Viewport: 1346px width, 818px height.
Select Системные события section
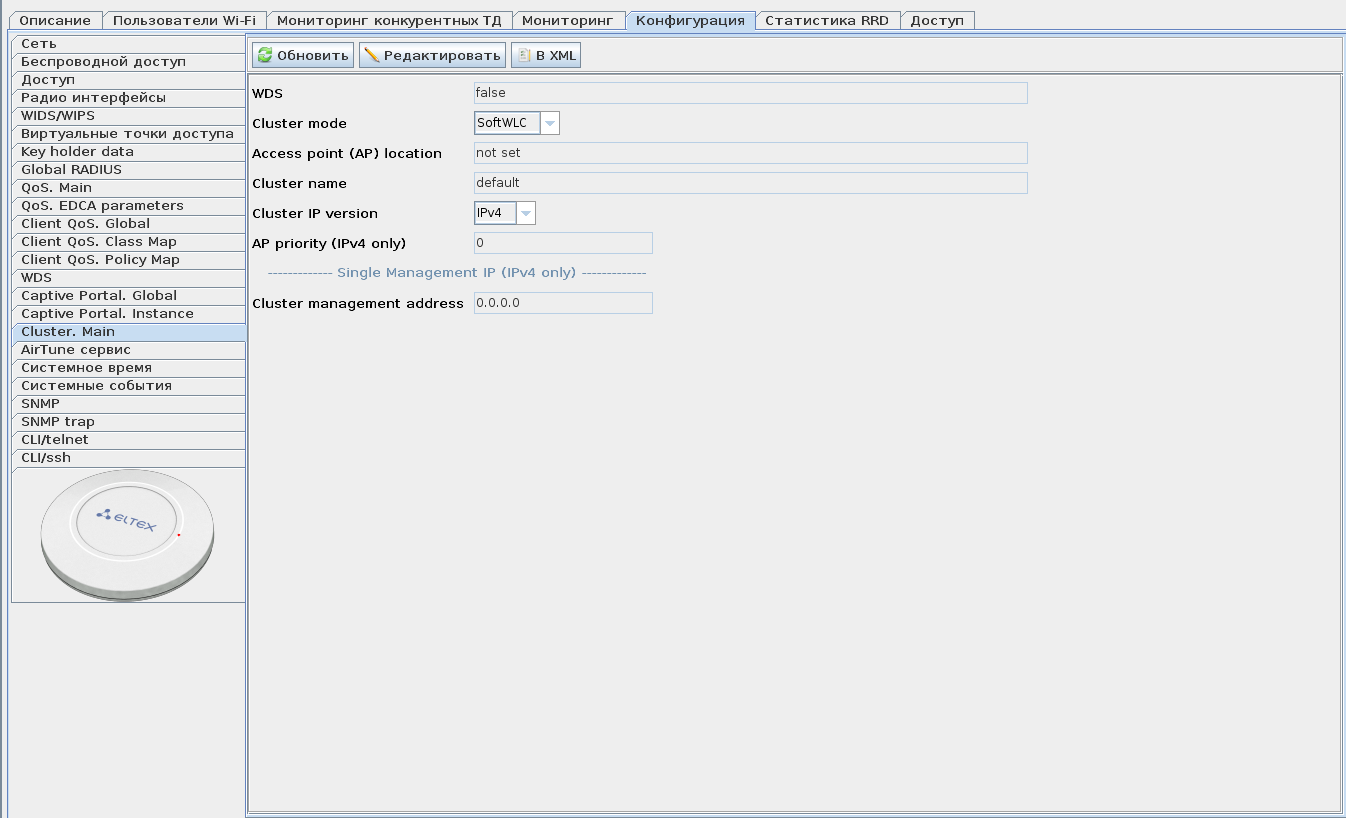128,386
